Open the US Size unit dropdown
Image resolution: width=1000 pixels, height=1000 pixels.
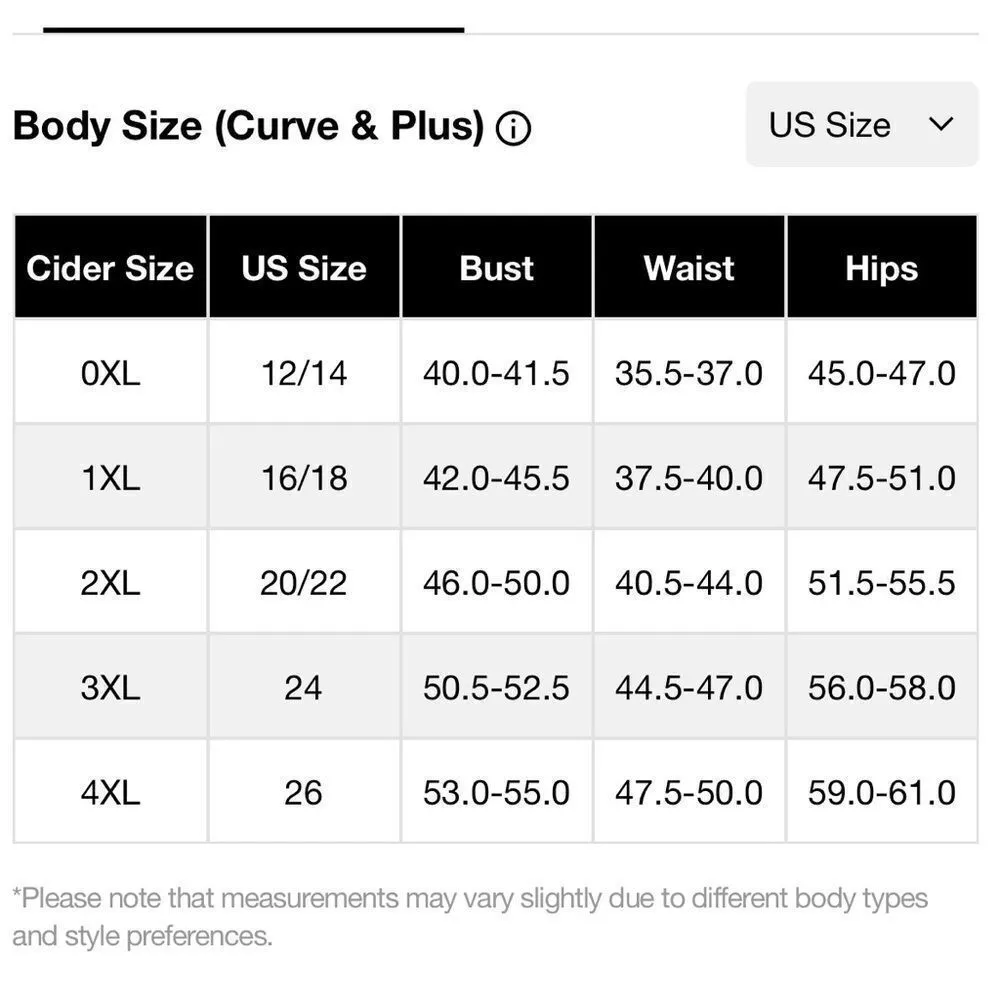click(x=860, y=124)
